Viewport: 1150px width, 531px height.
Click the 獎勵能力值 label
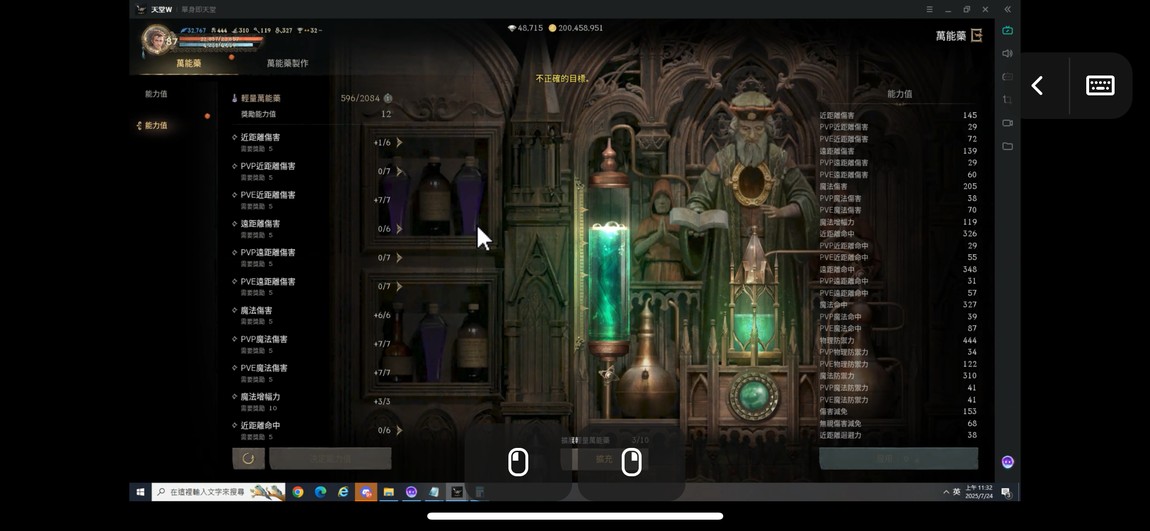click(x=258, y=114)
